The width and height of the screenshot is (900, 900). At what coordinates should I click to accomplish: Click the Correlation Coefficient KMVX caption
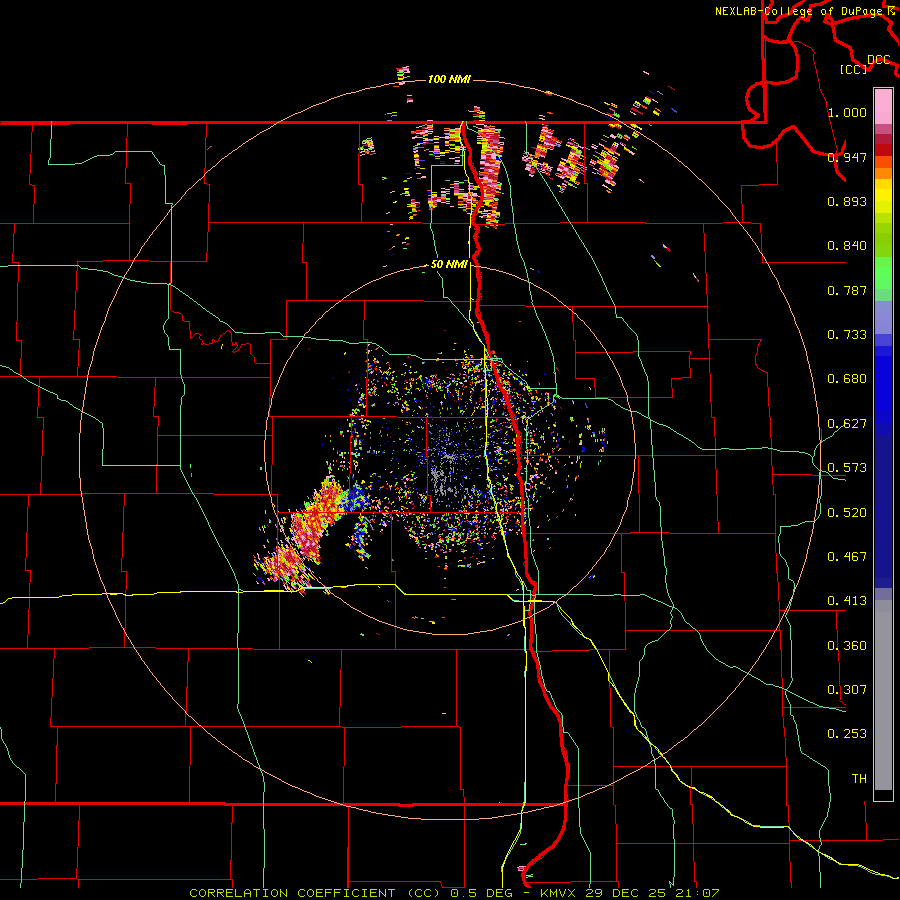454,893
